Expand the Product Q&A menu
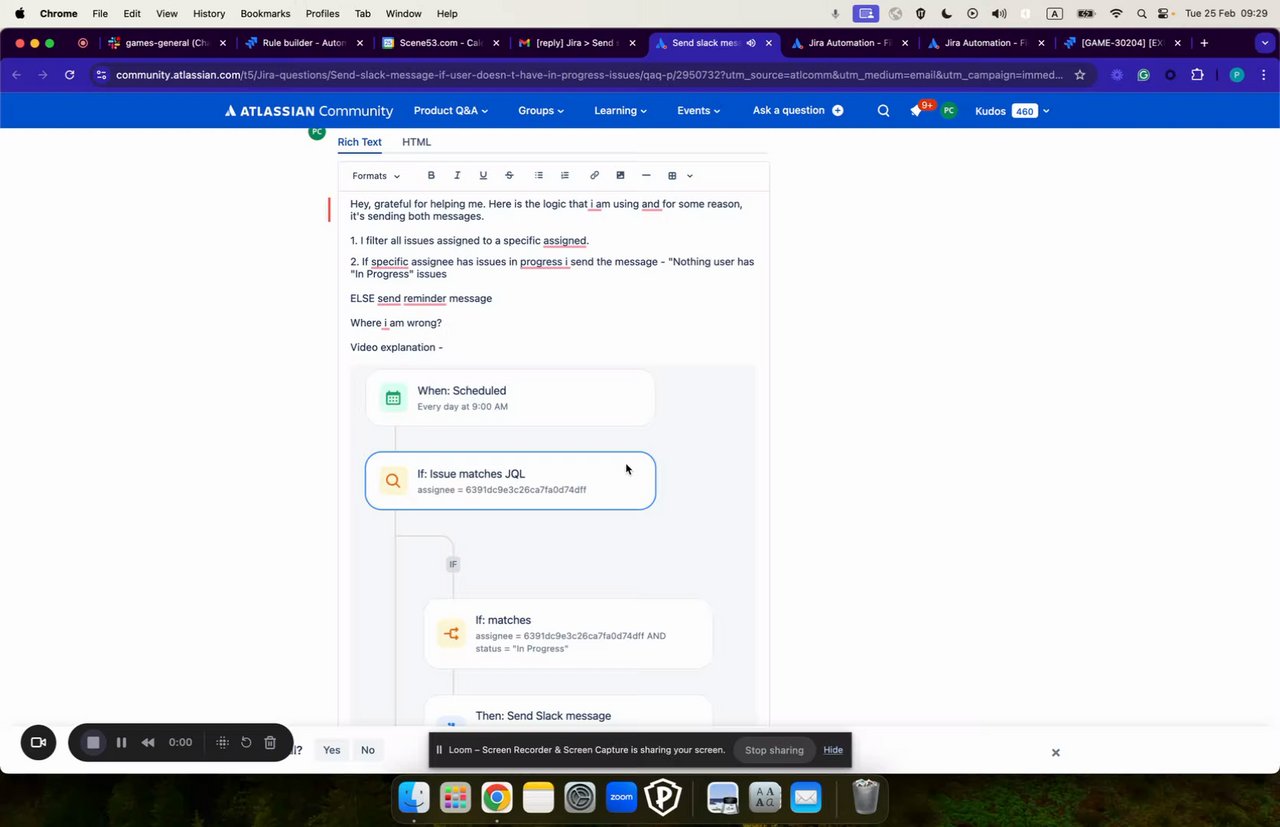The height and width of the screenshot is (827, 1280). point(451,111)
